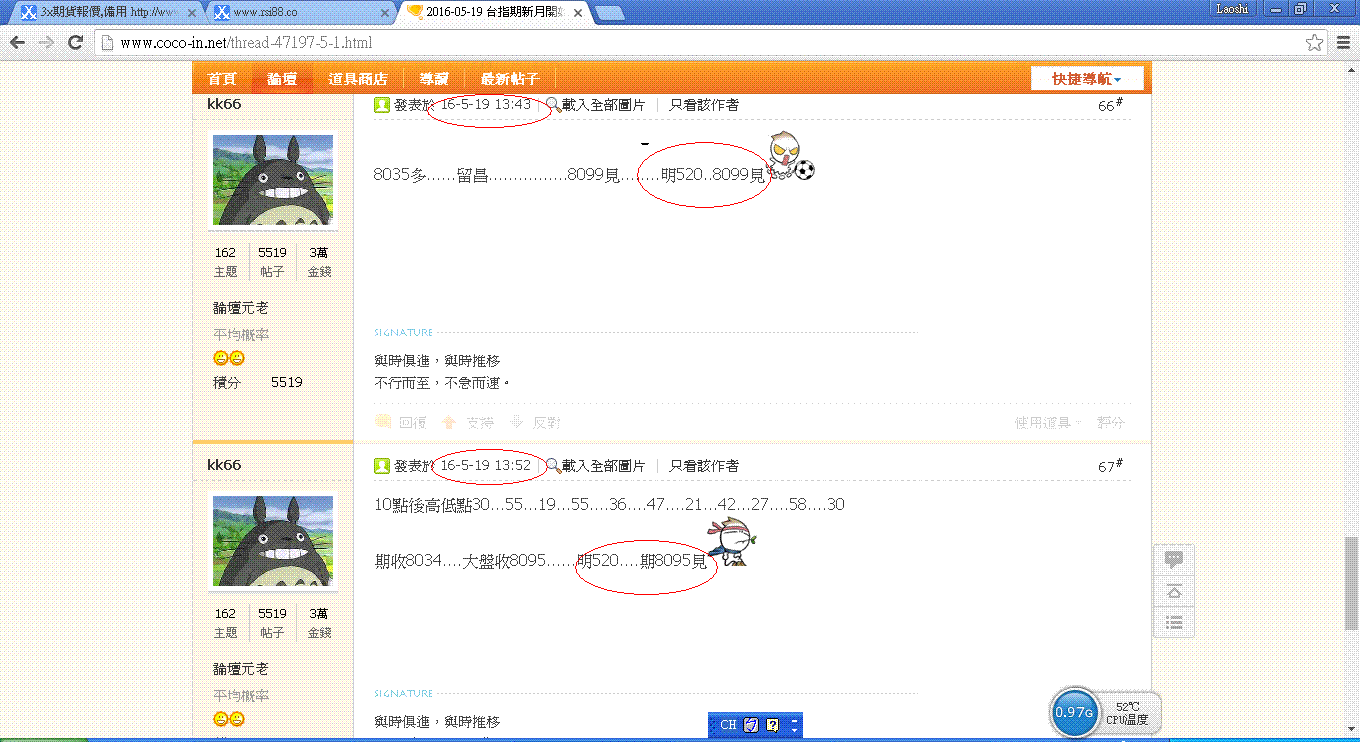Switch to the www.rsi88.co tab
This screenshot has height=742, width=1360.
(x=301, y=13)
